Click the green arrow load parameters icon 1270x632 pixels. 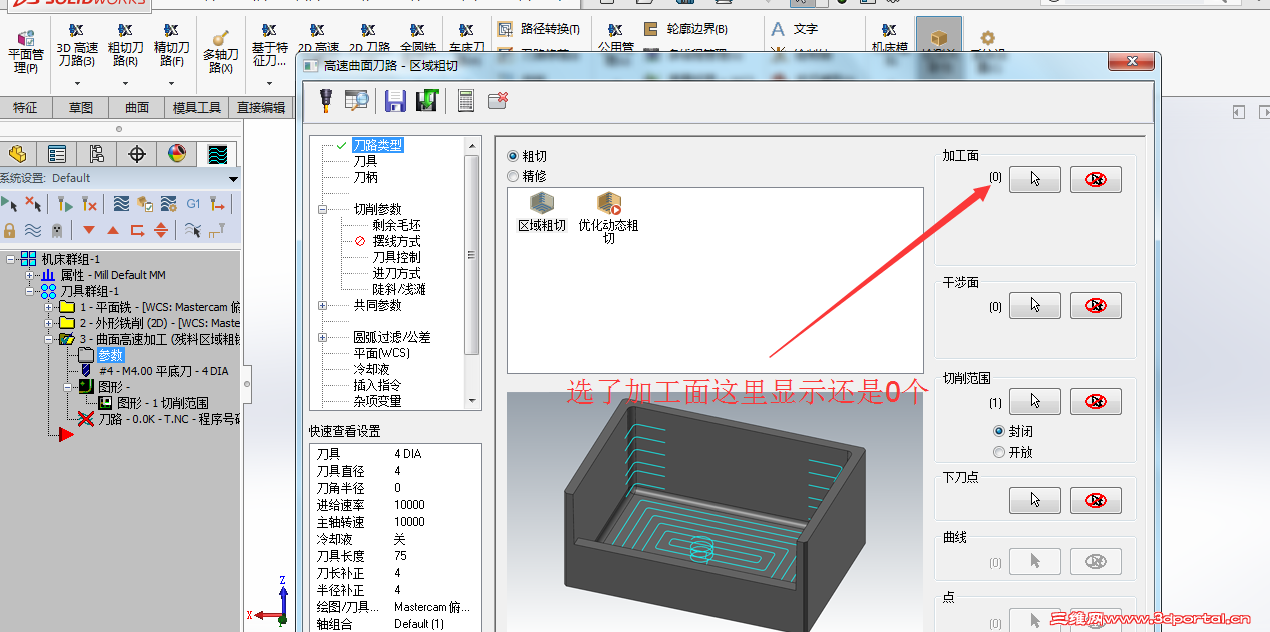tap(427, 100)
